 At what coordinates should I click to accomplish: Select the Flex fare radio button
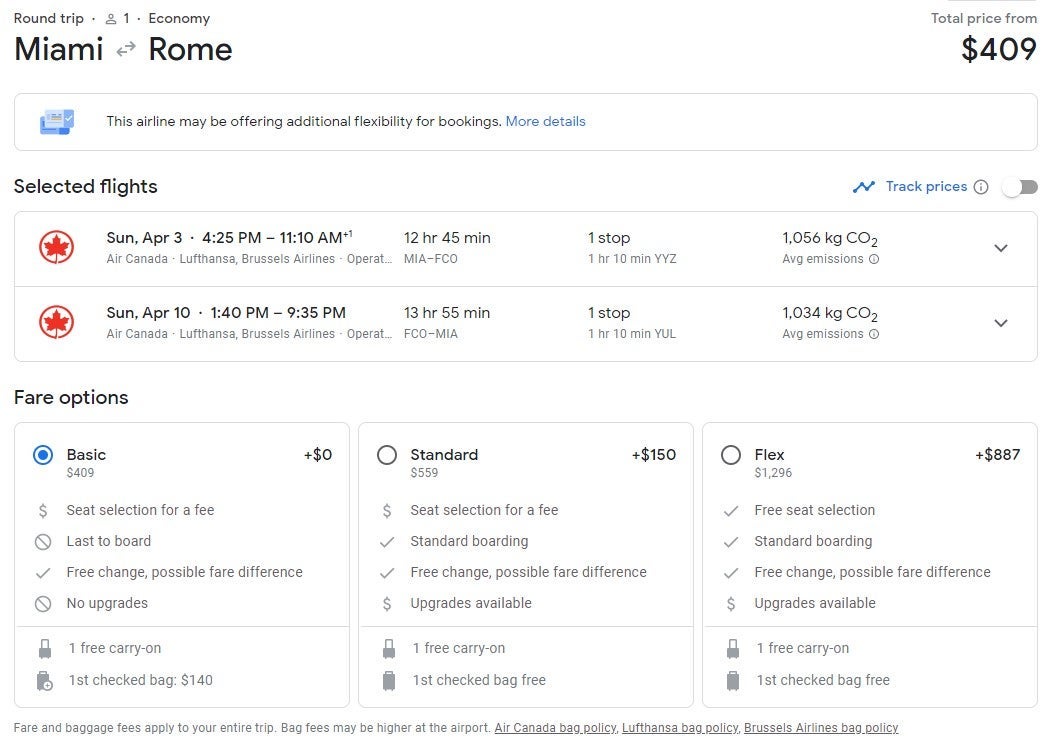click(731, 455)
